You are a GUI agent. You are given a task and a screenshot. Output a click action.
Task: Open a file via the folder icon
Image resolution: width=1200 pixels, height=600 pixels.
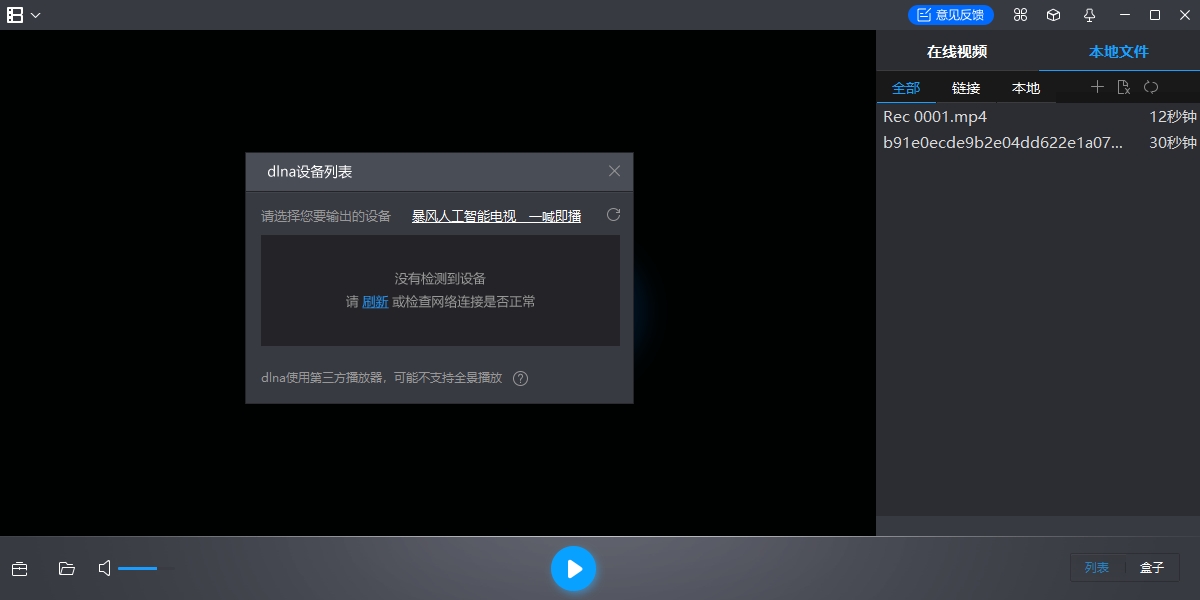(66, 568)
